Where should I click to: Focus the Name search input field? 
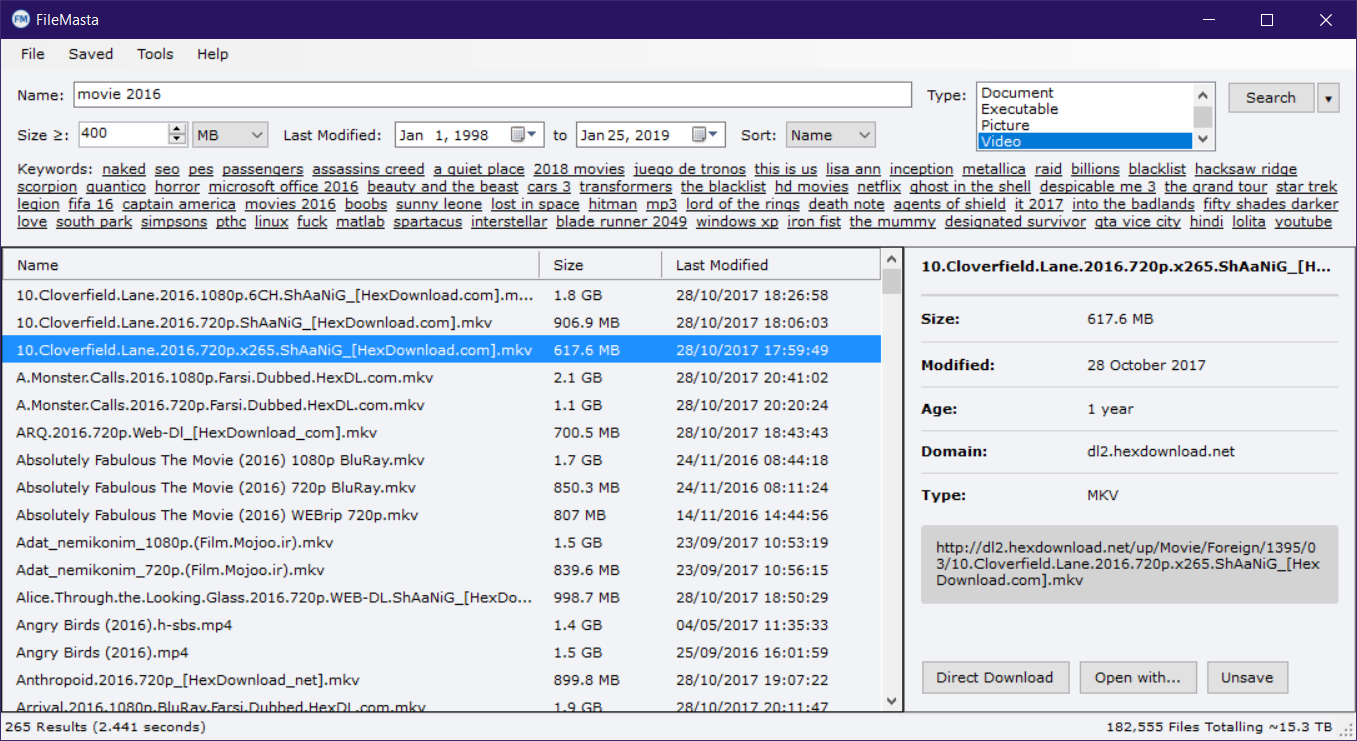(x=491, y=95)
